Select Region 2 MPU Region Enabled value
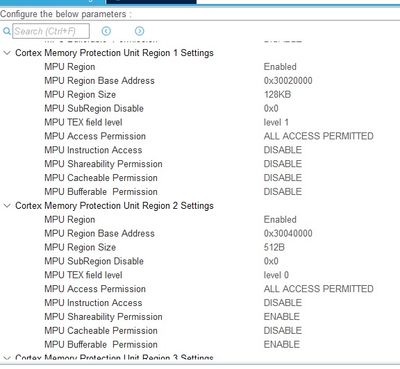This screenshot has height=369, width=400. coord(280,220)
